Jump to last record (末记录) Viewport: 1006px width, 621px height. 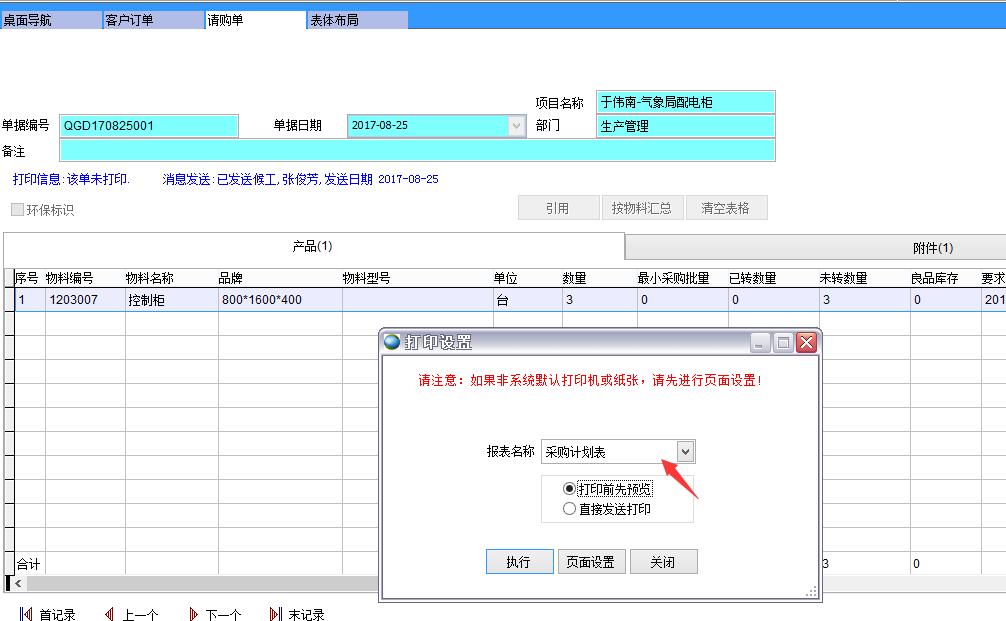pos(297,614)
